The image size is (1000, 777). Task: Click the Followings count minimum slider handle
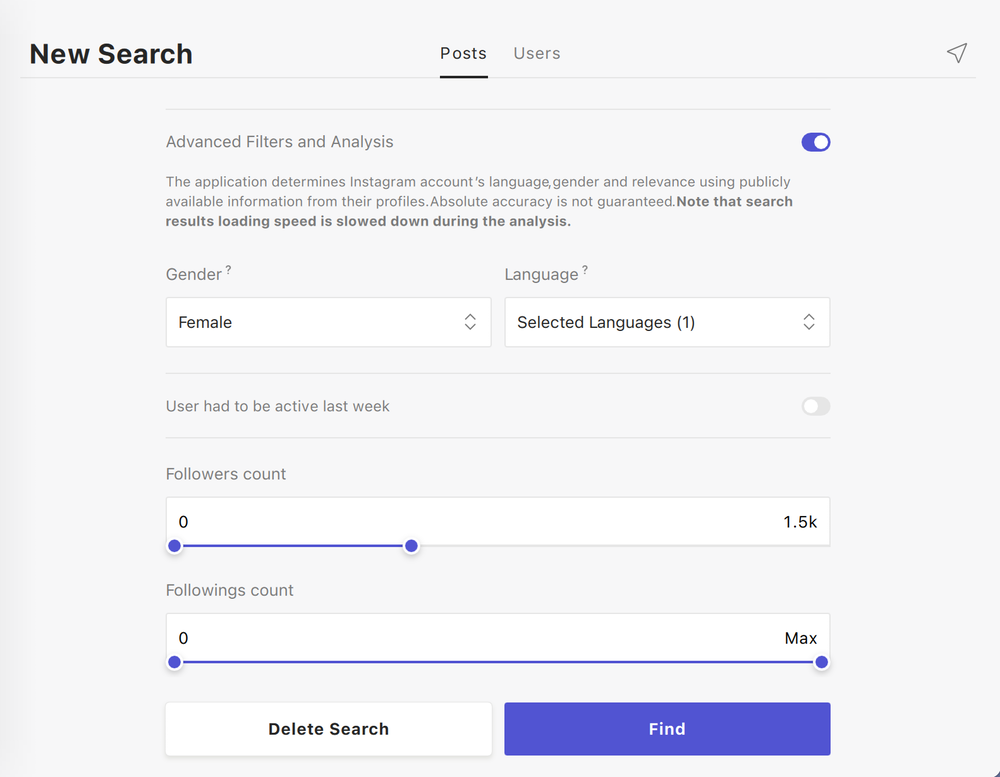pyautogui.click(x=175, y=662)
